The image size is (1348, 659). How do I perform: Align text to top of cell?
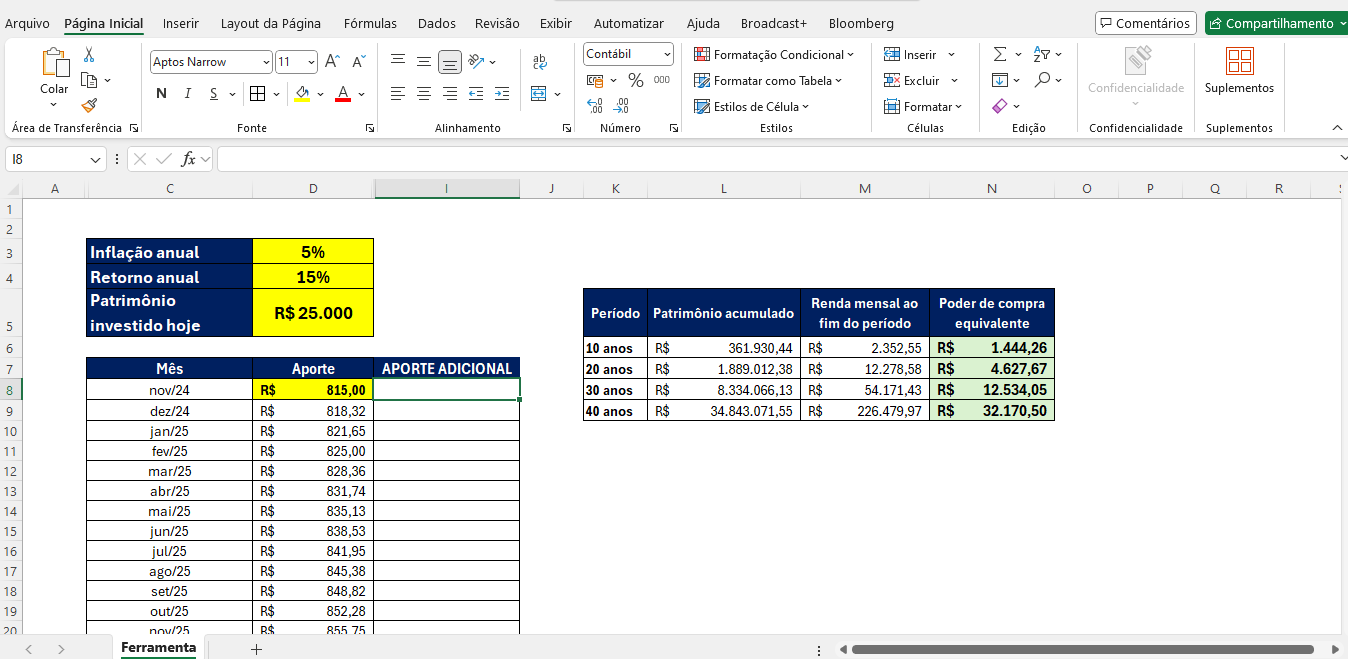tap(398, 62)
